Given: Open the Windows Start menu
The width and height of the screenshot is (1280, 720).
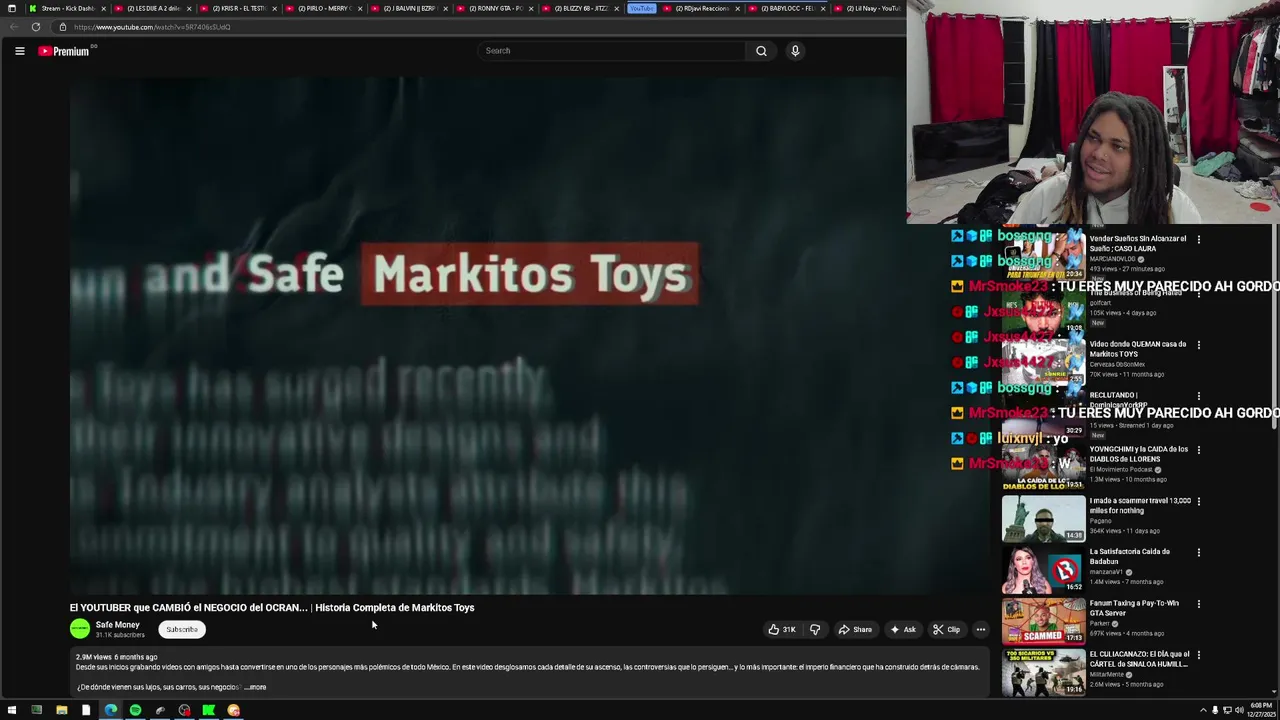Looking at the screenshot, I should (x=12, y=710).
